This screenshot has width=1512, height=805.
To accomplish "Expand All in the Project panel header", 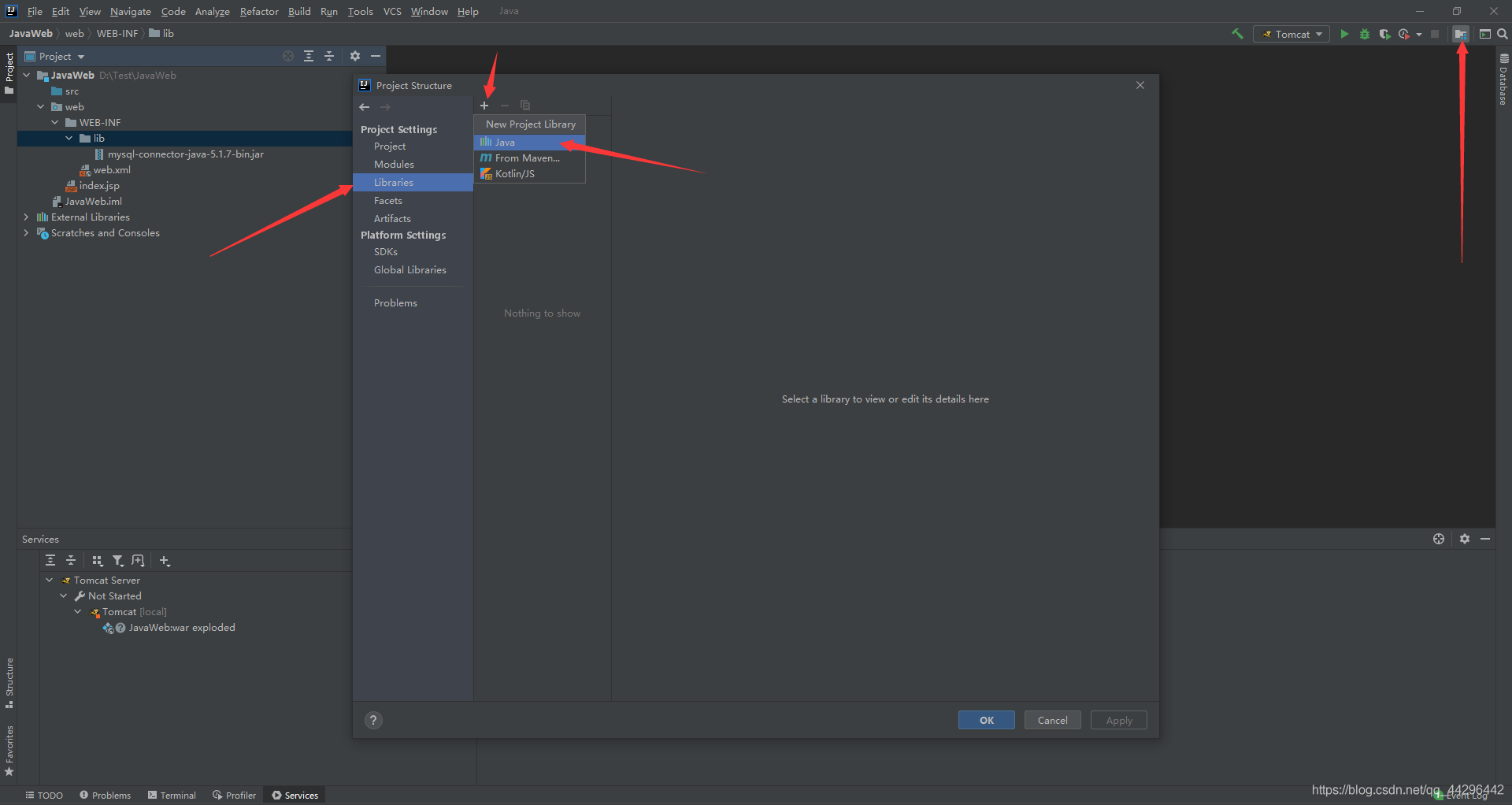I will click(309, 56).
